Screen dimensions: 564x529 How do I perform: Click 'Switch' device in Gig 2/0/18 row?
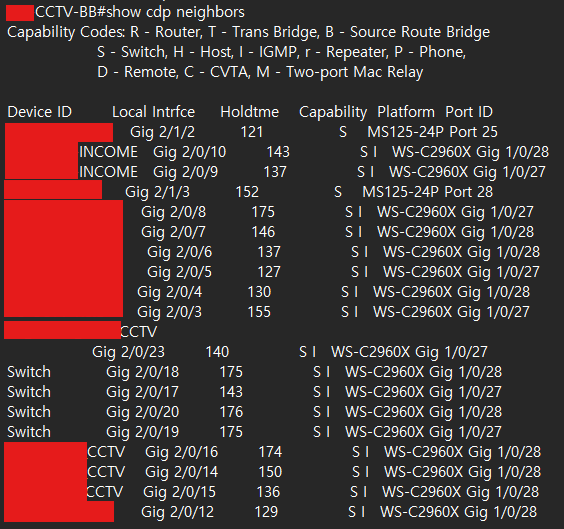click(29, 372)
